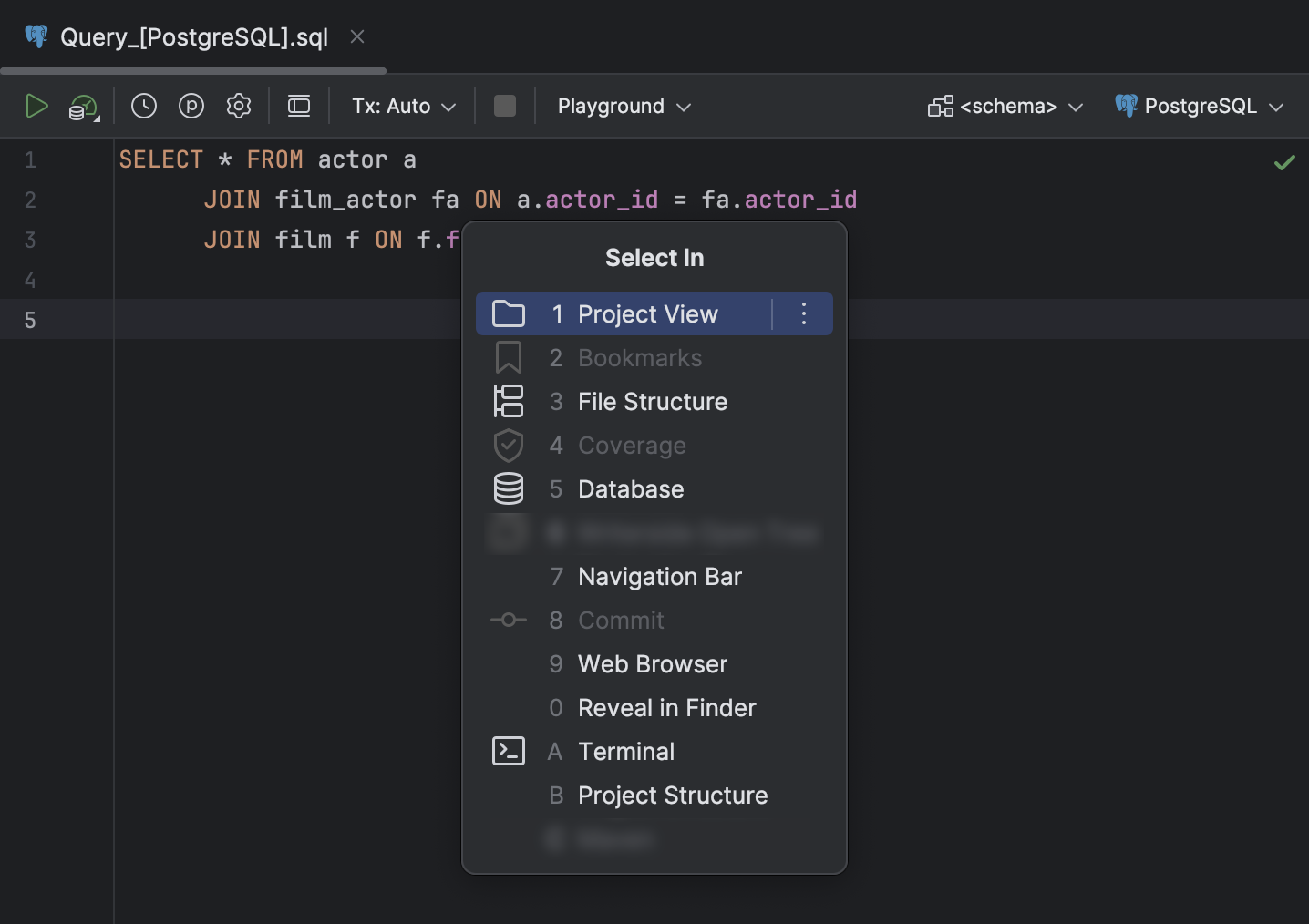This screenshot has width=1309, height=924.
Task: Expand the <schema> selector dropdown
Action: 1005,106
